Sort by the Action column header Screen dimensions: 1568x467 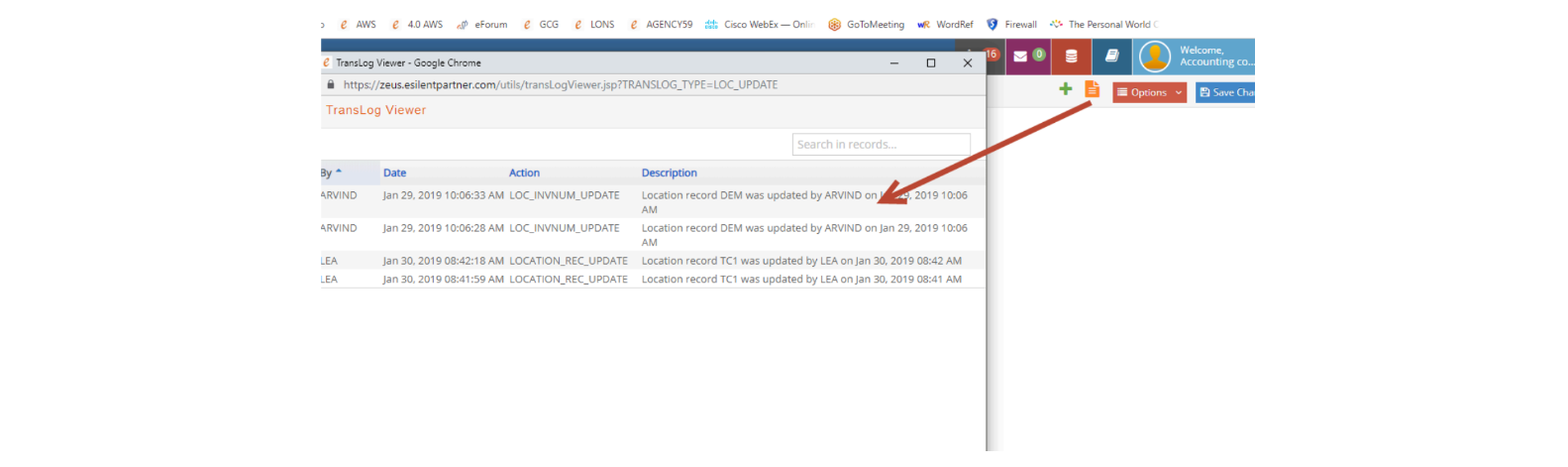(524, 173)
